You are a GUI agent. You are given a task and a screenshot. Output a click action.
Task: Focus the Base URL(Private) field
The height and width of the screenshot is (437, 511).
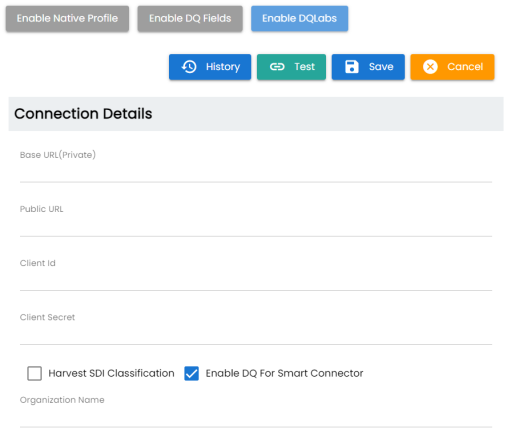tap(256, 172)
